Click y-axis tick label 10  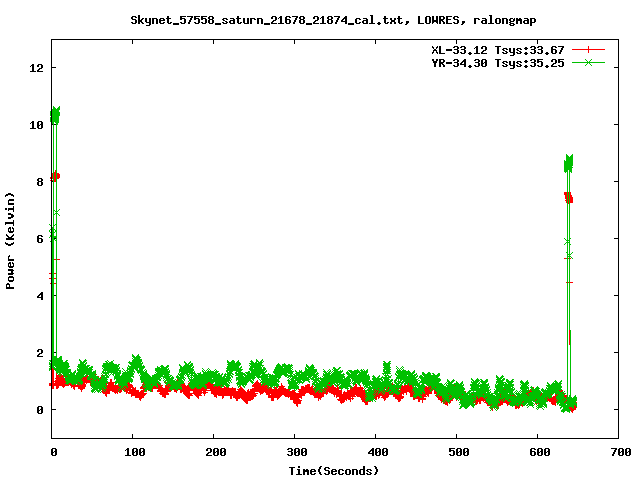pos(37,125)
